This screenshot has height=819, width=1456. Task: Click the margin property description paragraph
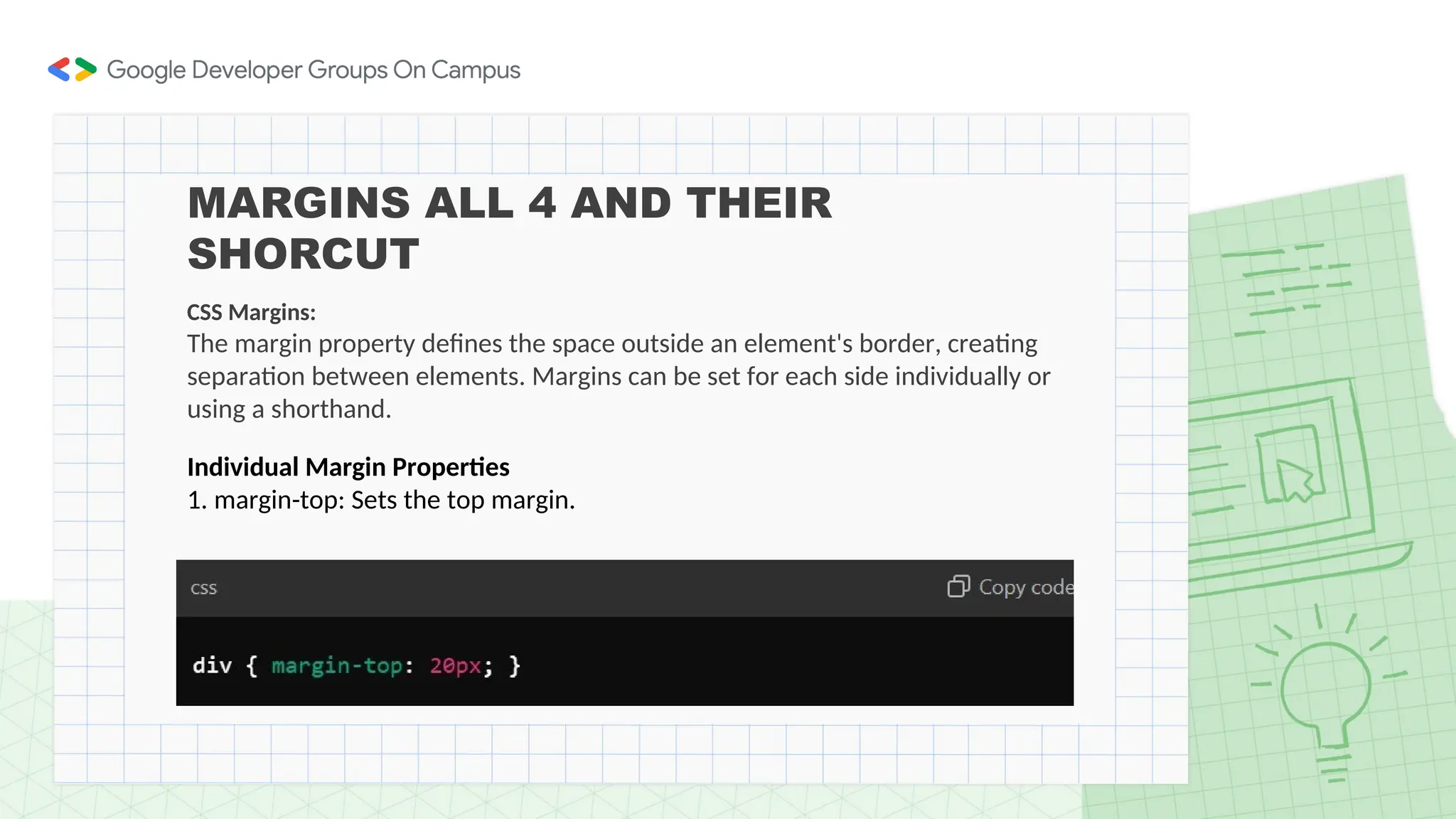617,376
